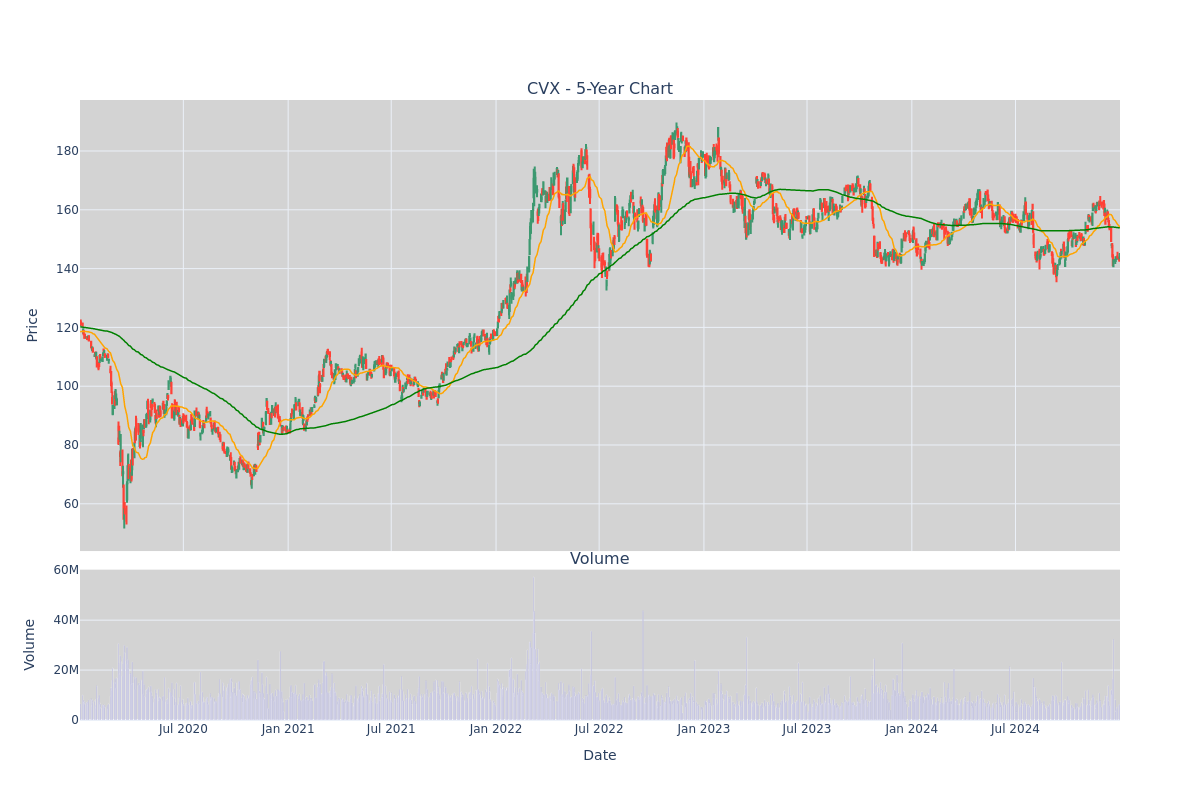The width and height of the screenshot is (1200, 800).
Task: Click the "Jul 2022" date tick label
Action: tap(599, 729)
